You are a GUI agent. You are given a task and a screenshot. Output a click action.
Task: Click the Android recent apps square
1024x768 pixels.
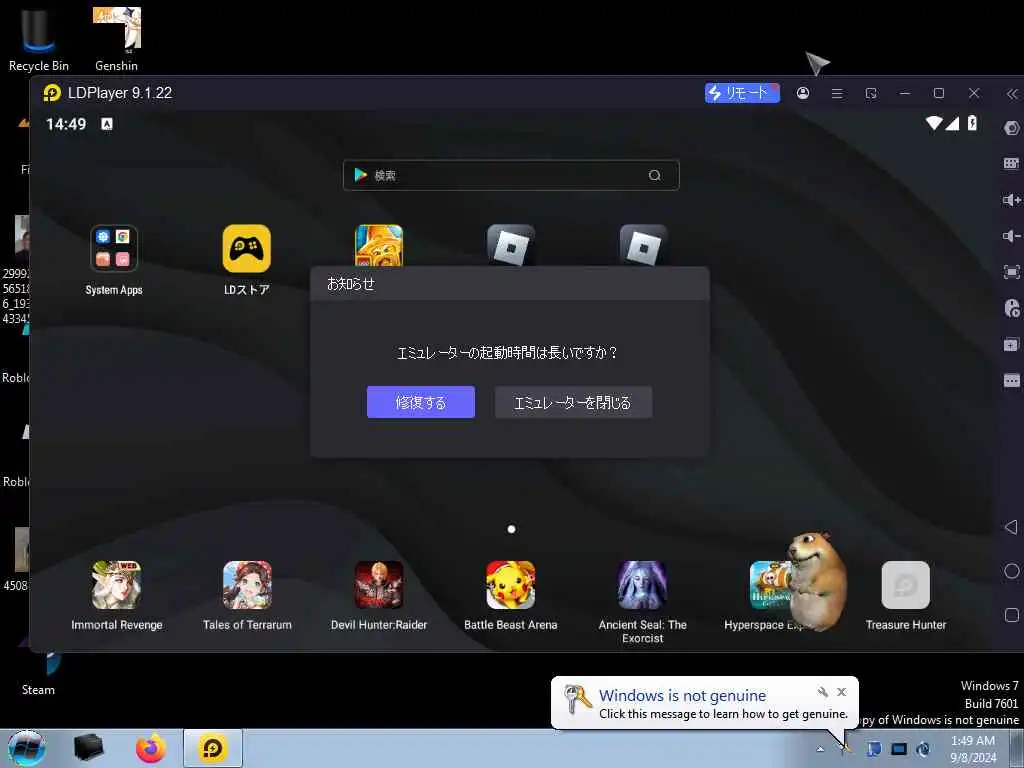coord(1012,615)
